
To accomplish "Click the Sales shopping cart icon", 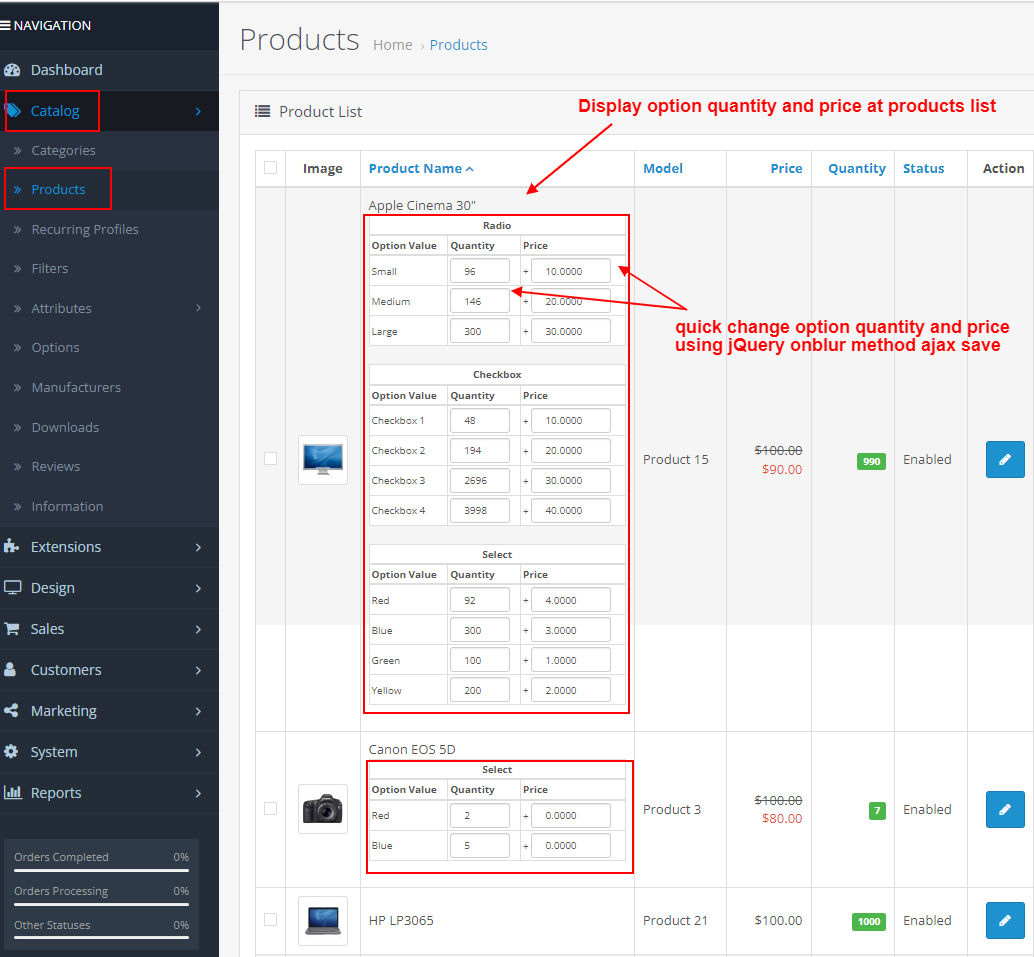I will [11, 629].
